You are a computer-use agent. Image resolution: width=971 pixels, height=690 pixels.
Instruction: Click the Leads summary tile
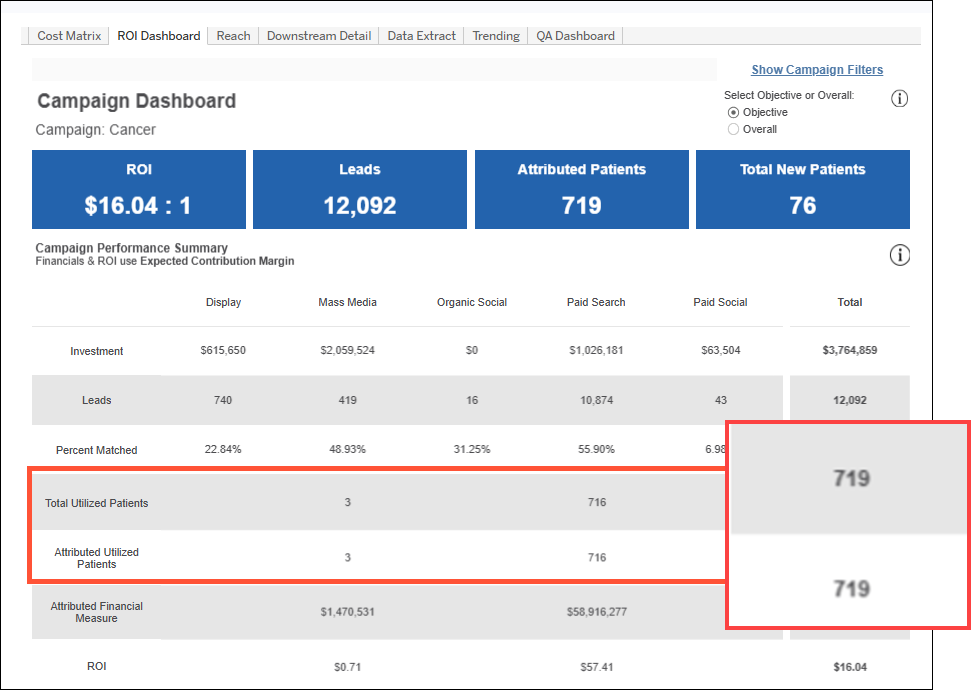tap(359, 190)
